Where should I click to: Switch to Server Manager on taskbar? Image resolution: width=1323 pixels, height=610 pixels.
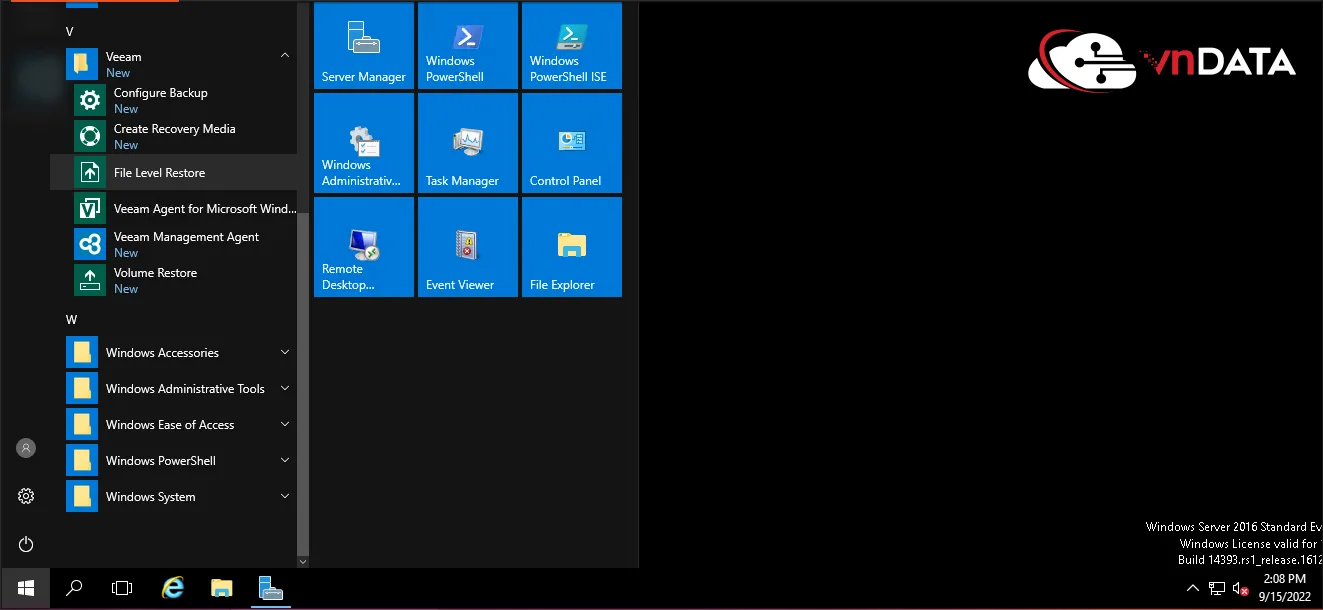click(270, 588)
